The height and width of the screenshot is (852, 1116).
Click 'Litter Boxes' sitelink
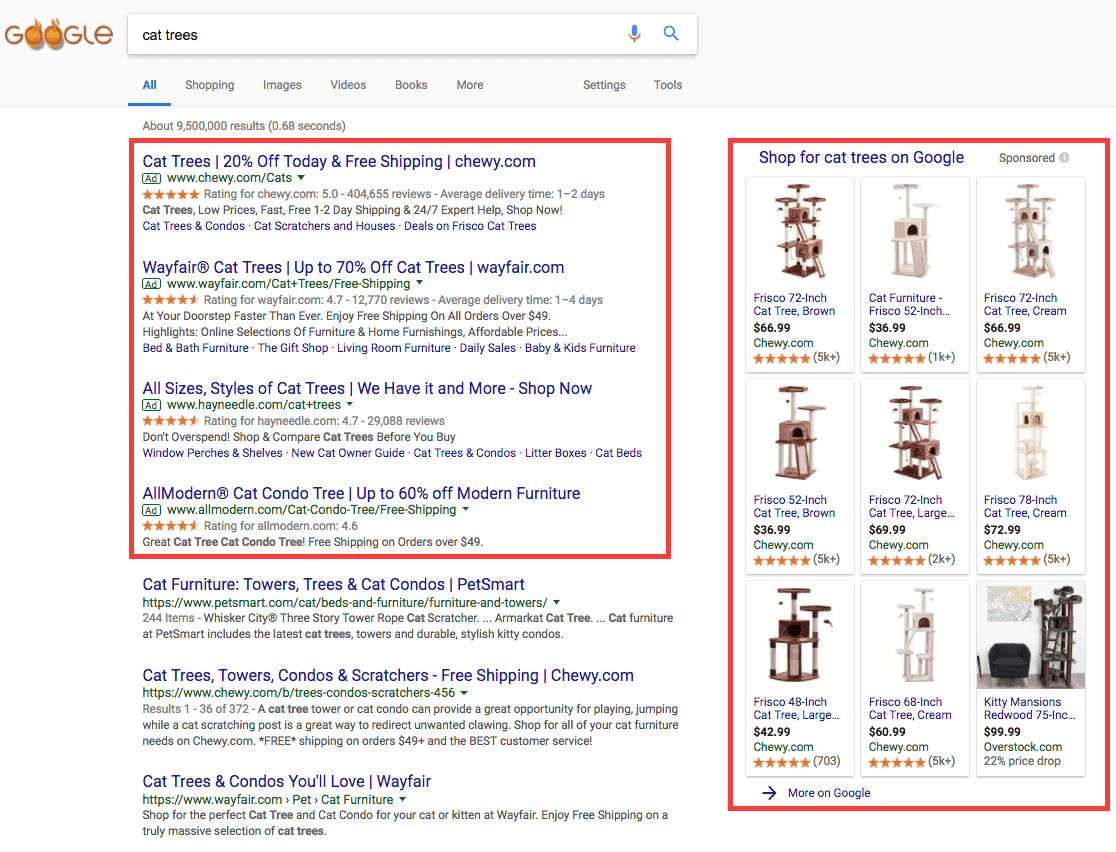pos(556,453)
